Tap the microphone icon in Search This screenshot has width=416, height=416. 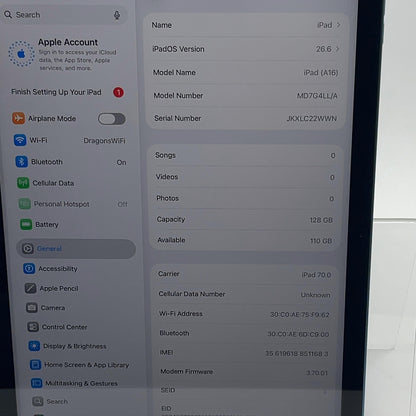(x=117, y=15)
